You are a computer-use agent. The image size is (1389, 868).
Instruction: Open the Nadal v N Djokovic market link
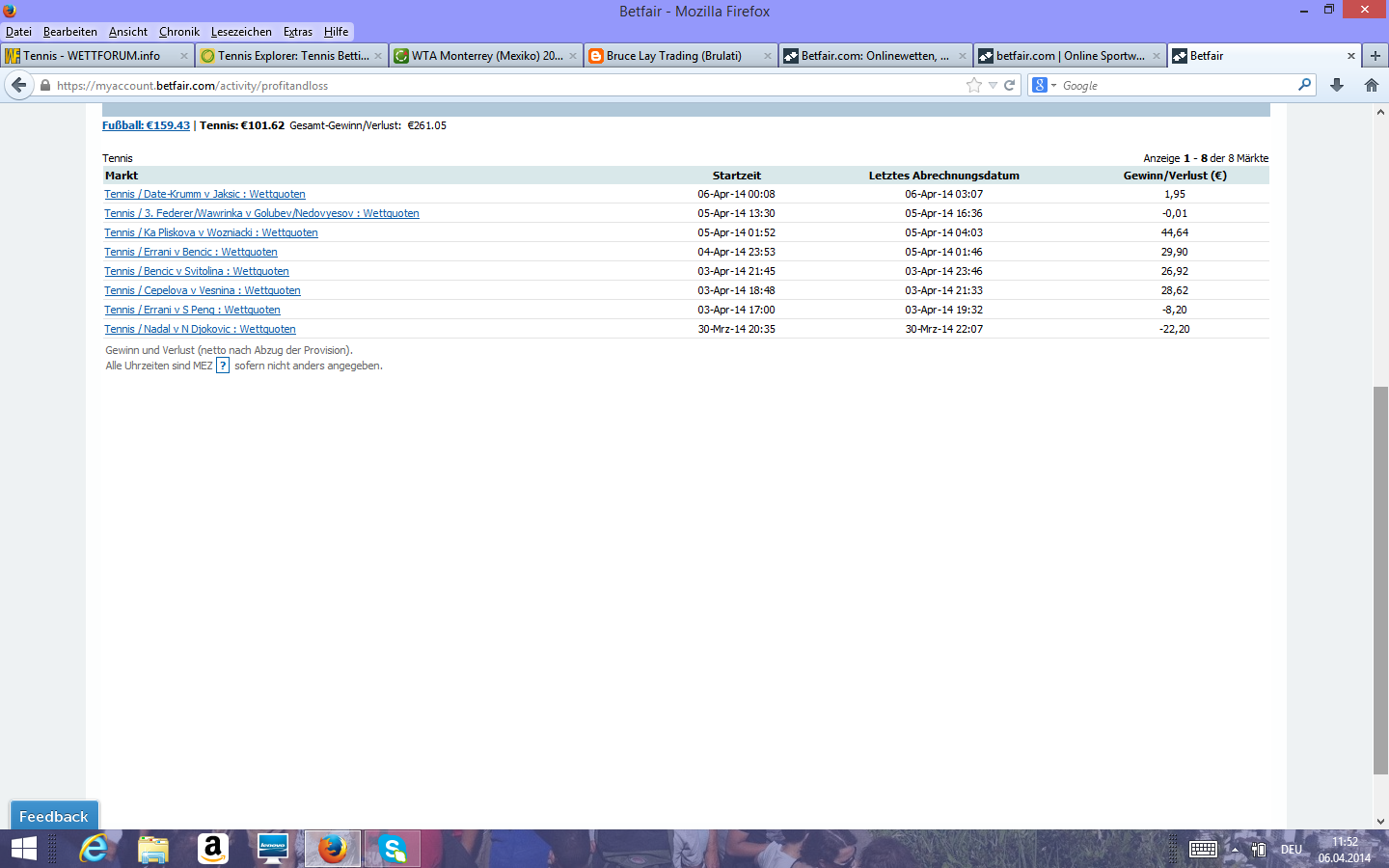click(x=200, y=329)
